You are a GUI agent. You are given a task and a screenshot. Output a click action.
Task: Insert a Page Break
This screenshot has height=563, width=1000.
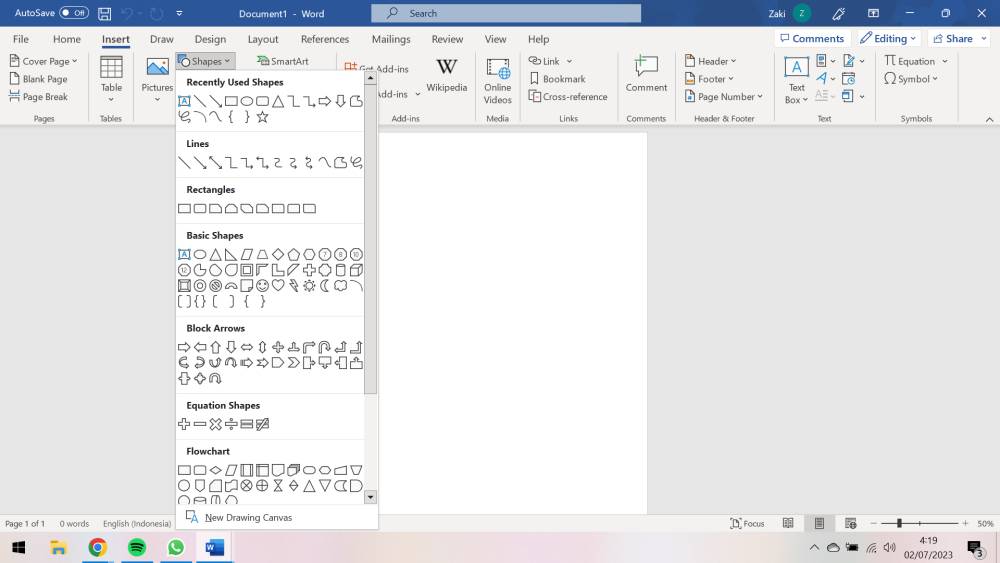(38, 97)
